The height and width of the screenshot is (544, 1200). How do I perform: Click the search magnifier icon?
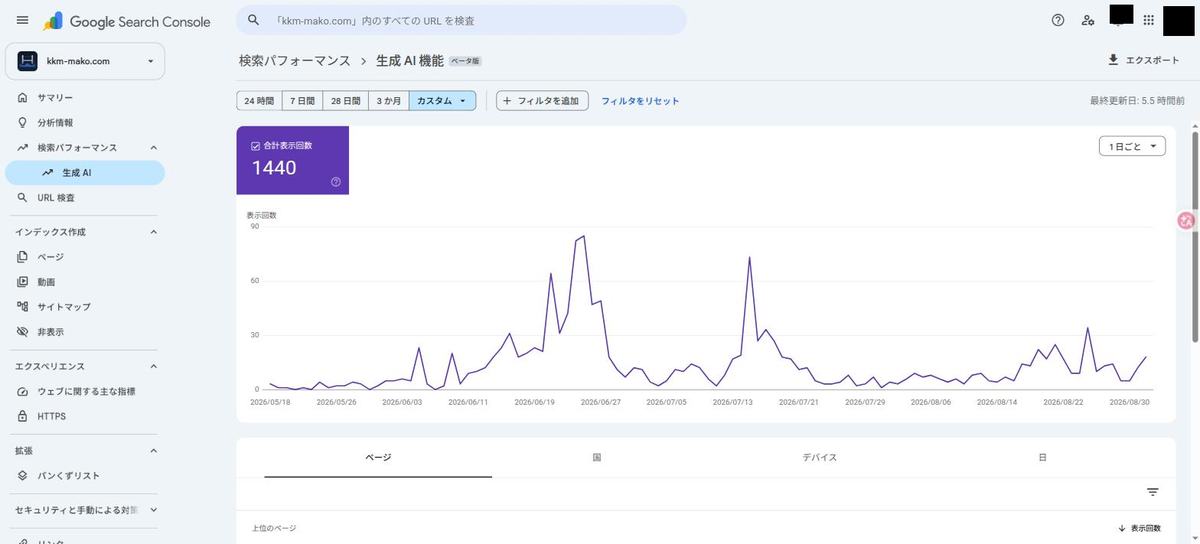(x=254, y=20)
